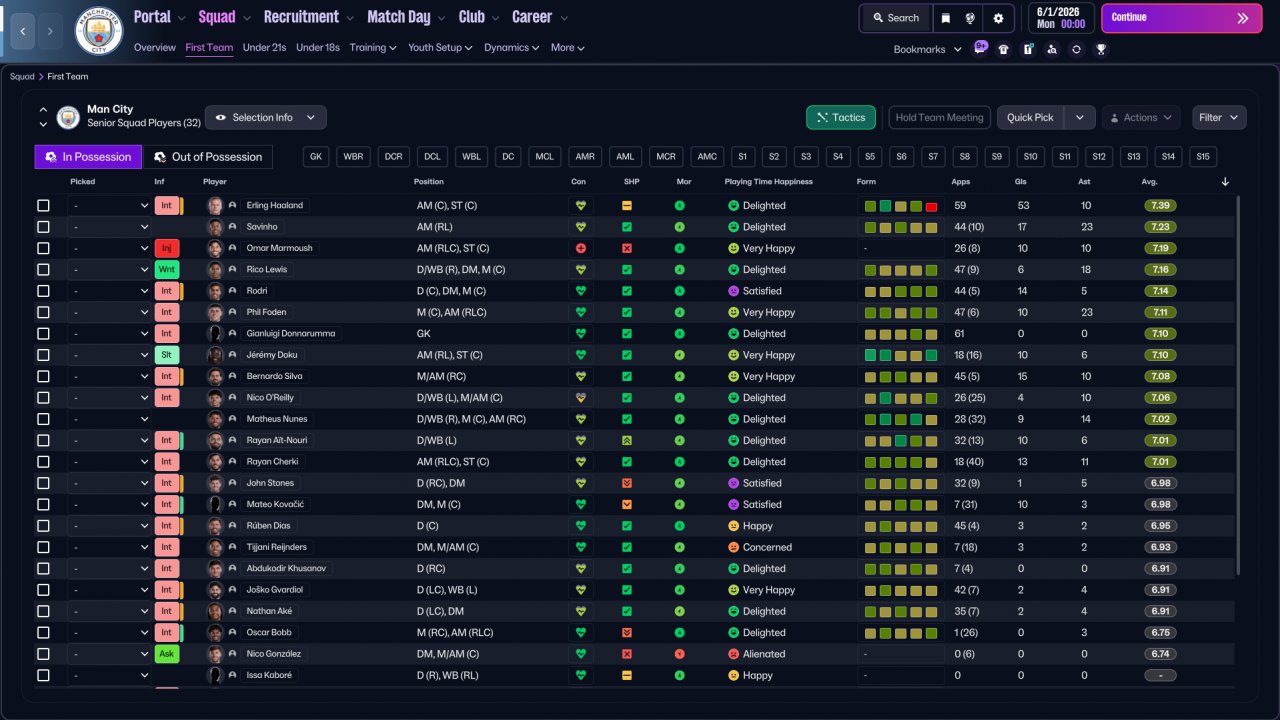Viewport: 1280px width, 720px height.
Task: Click Erling Haaland's form indicator squares
Action: pos(901,206)
